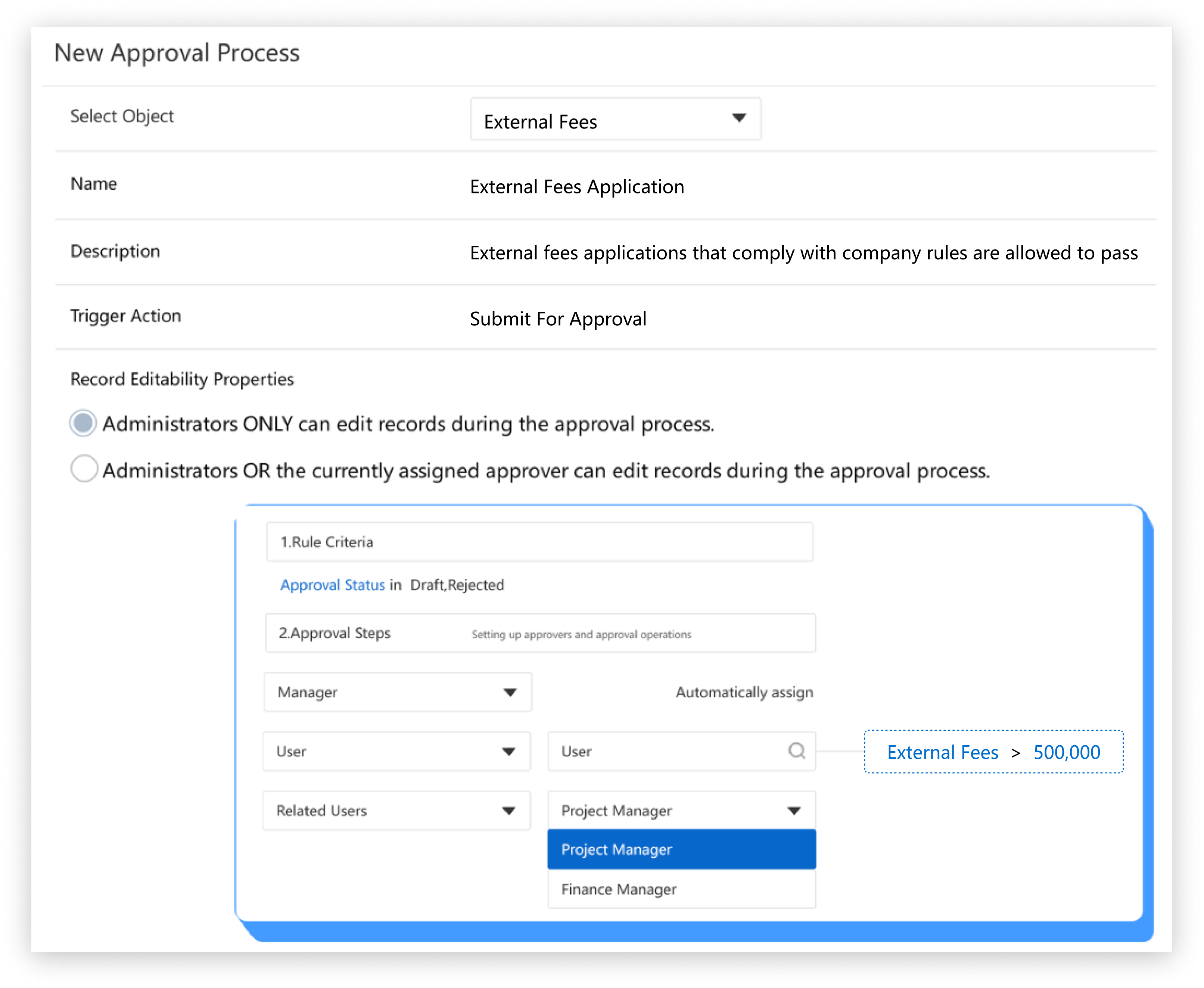
Task: Click the search magnifier in User field
Action: pos(796,751)
